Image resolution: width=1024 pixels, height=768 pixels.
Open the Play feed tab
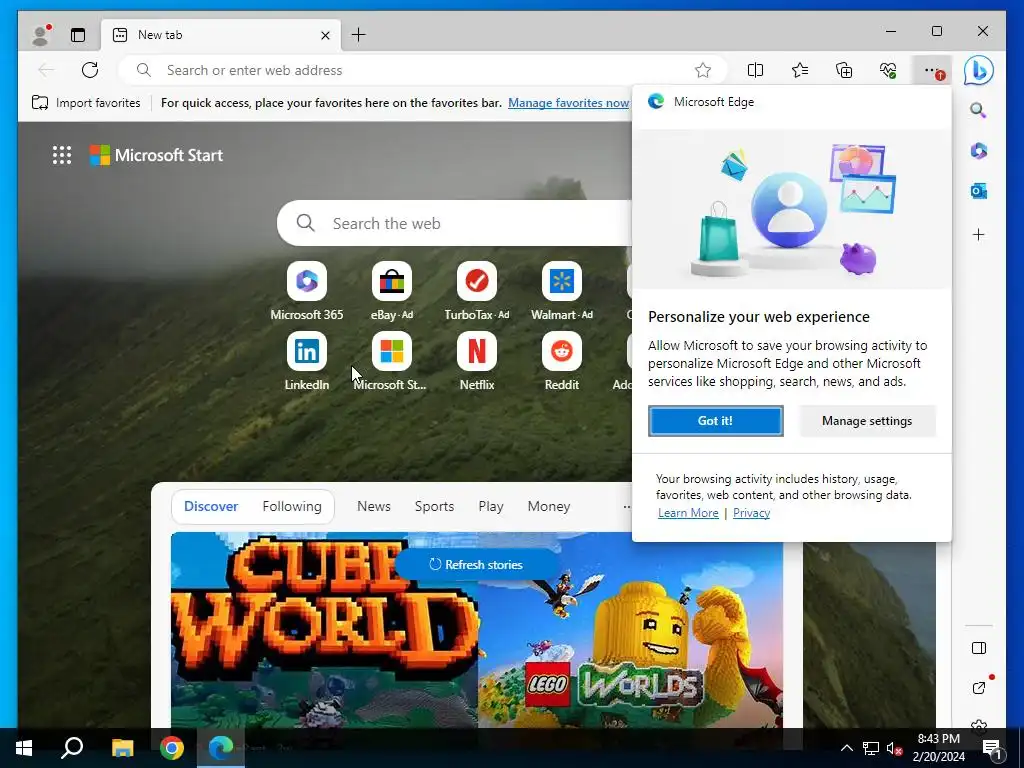(x=490, y=506)
